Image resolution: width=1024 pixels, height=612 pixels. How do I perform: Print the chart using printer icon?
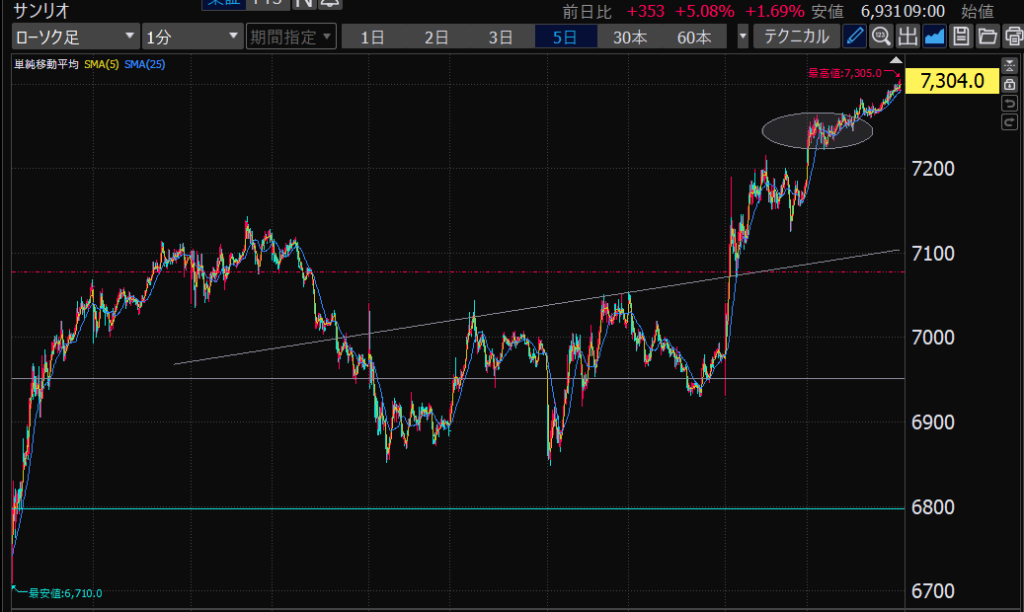click(1012, 37)
